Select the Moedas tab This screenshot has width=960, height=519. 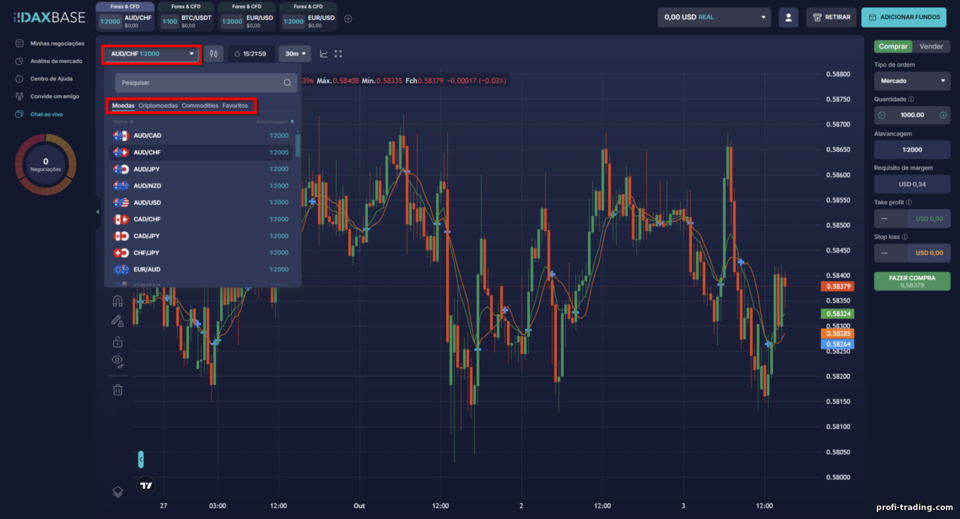point(123,105)
